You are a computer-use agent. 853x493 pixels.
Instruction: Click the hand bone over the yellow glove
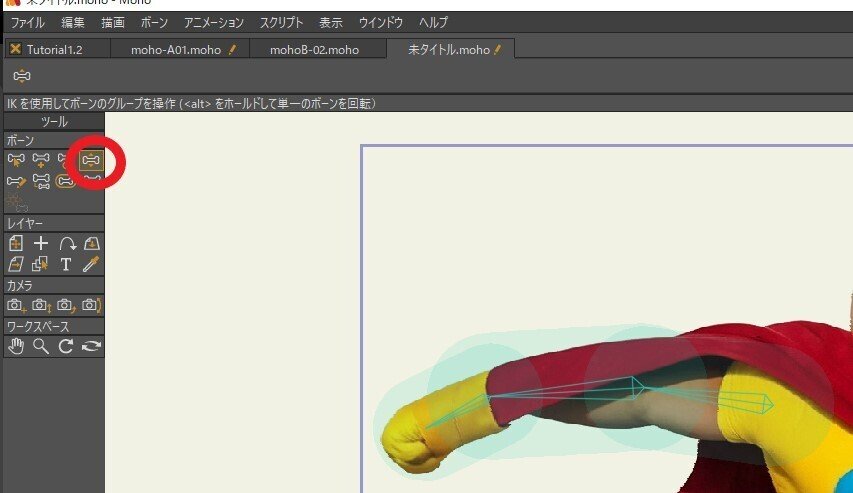pyautogui.click(x=457, y=412)
